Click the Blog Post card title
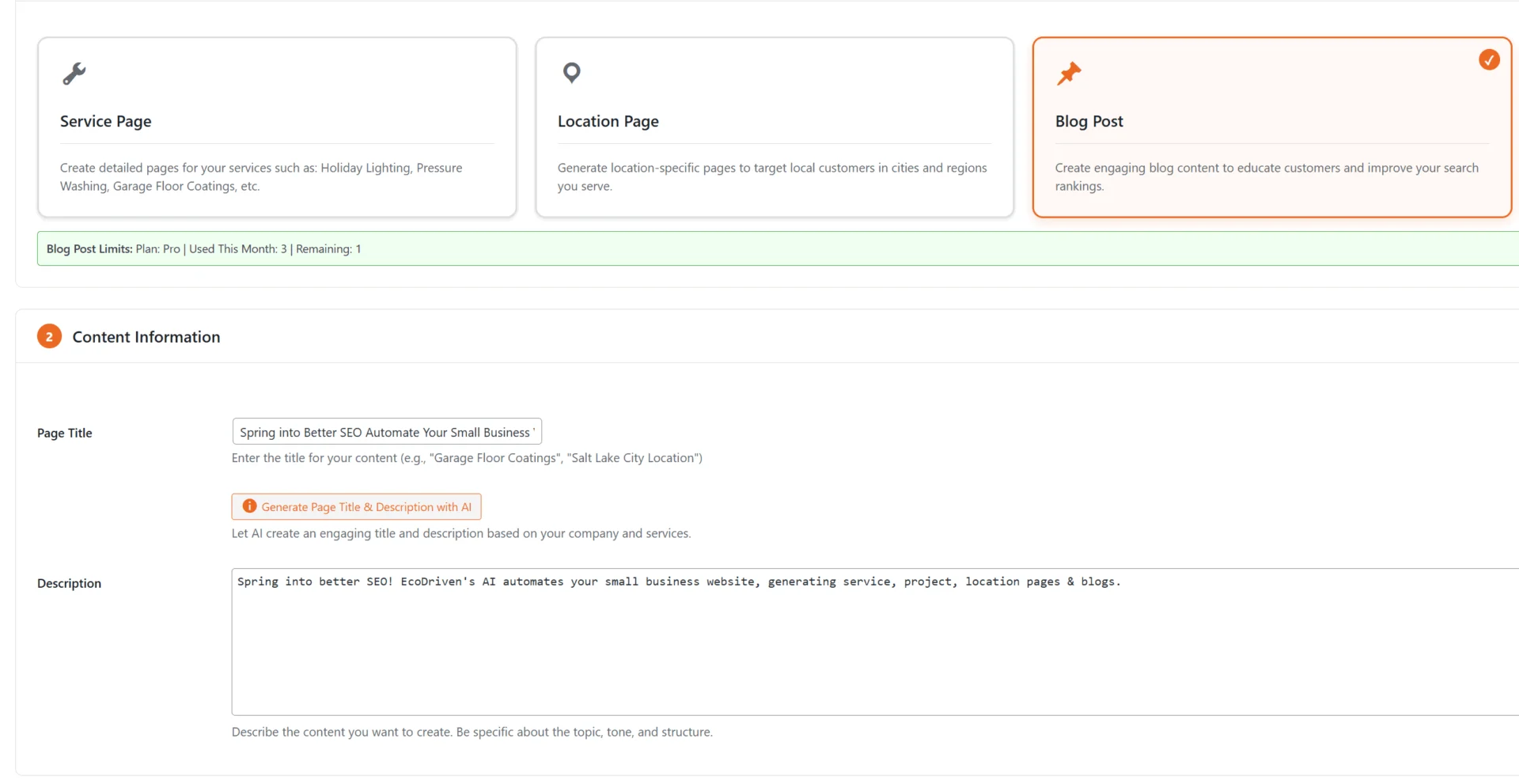This screenshot has width=1519, height=784. coord(1089,121)
